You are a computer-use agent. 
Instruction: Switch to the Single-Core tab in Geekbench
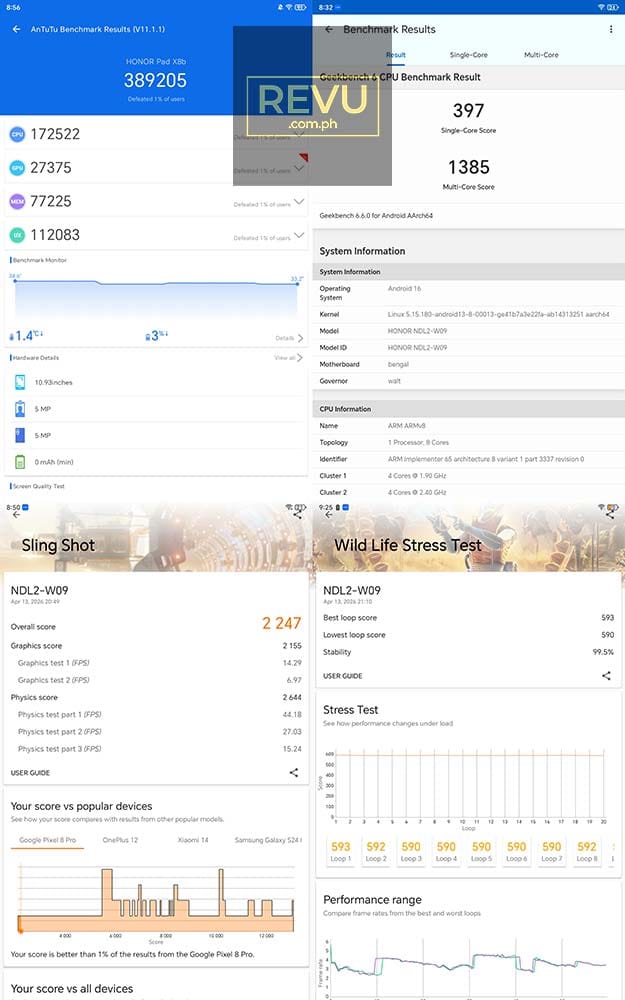tap(470, 54)
